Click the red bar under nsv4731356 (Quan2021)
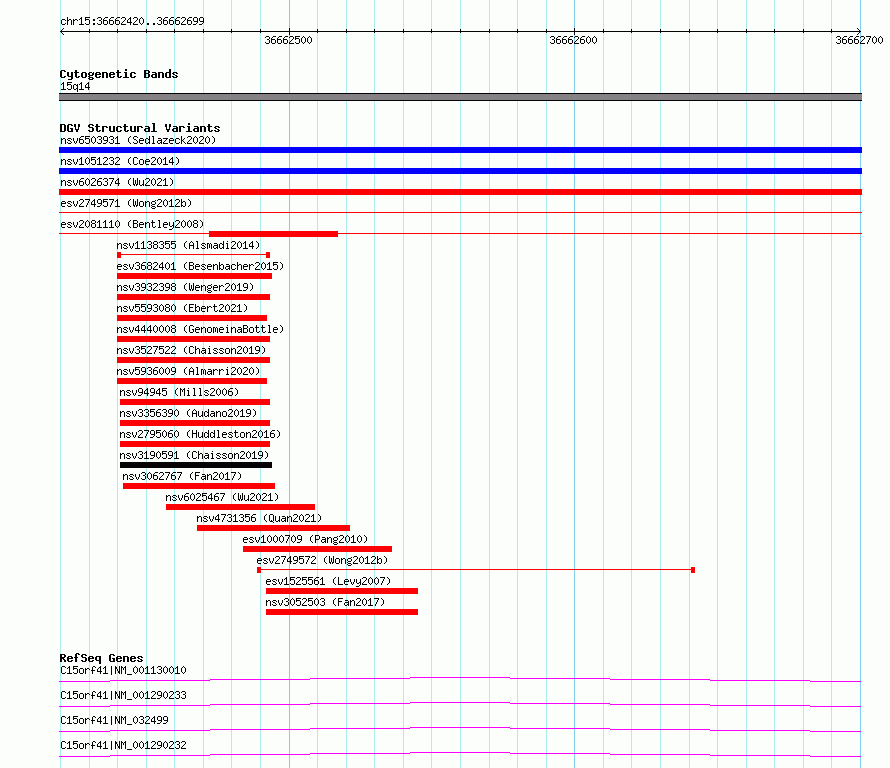 pos(274,528)
